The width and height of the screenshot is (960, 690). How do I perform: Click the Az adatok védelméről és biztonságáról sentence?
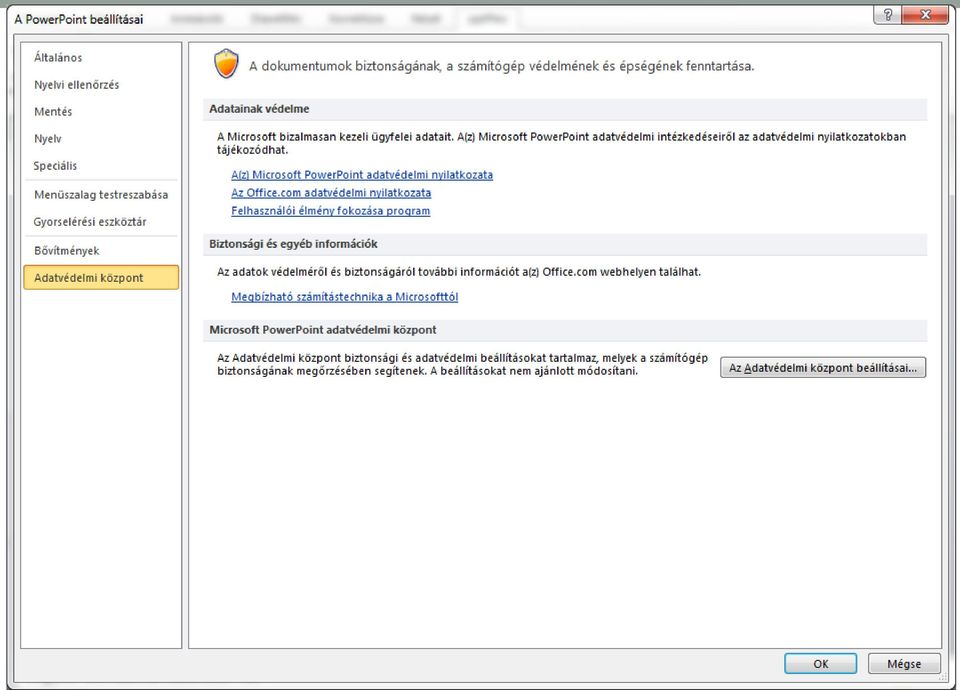tap(459, 272)
